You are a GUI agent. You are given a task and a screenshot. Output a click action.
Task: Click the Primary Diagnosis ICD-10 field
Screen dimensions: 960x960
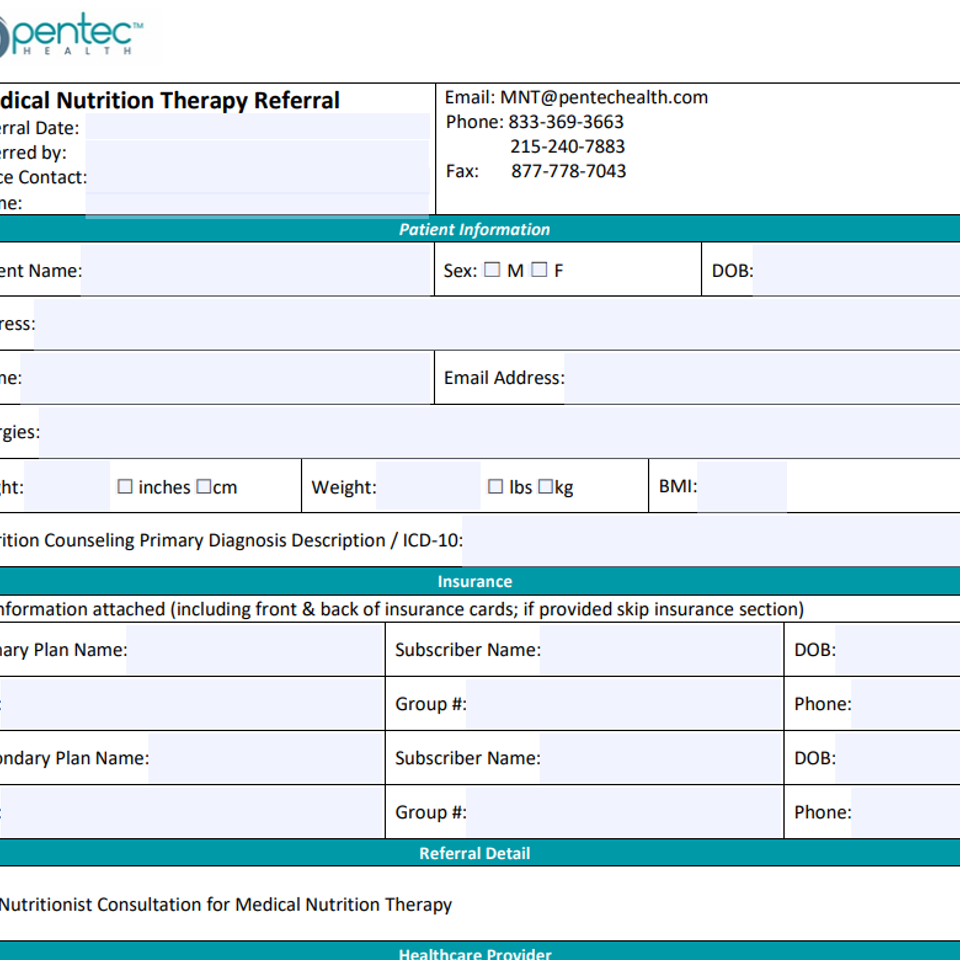(x=710, y=541)
